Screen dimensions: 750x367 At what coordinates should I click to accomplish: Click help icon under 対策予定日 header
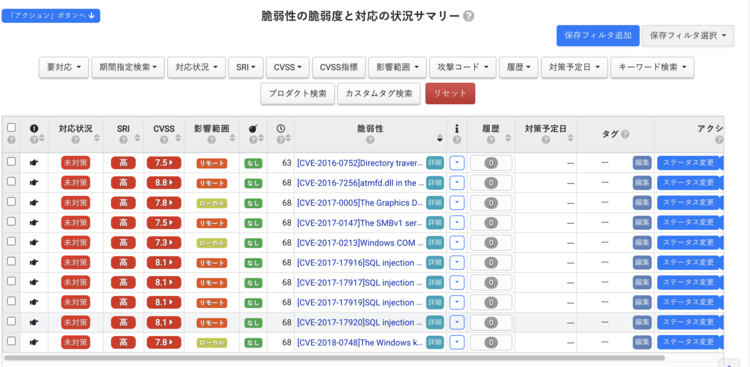click(x=546, y=140)
